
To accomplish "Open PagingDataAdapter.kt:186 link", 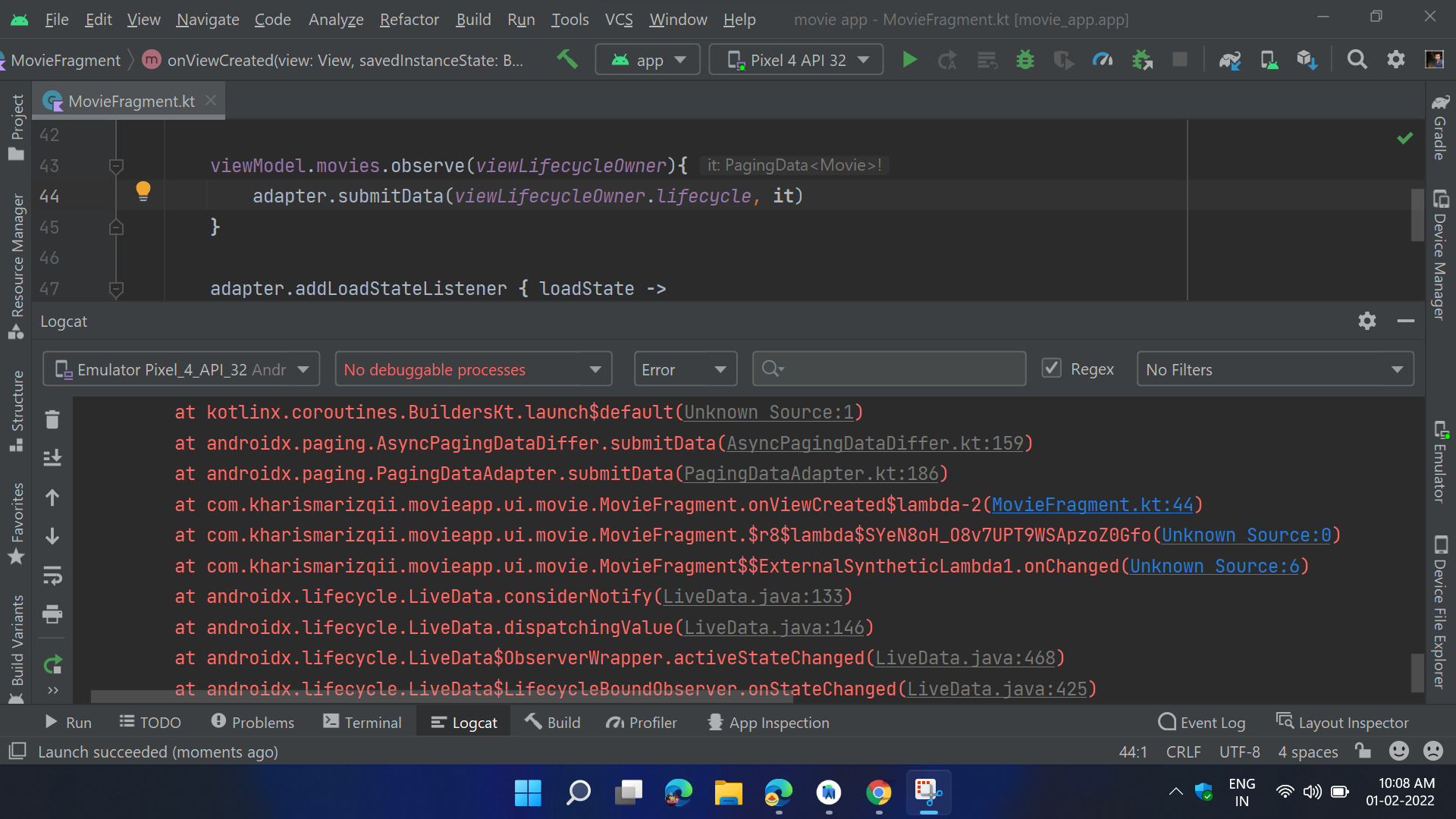I will 811,473.
